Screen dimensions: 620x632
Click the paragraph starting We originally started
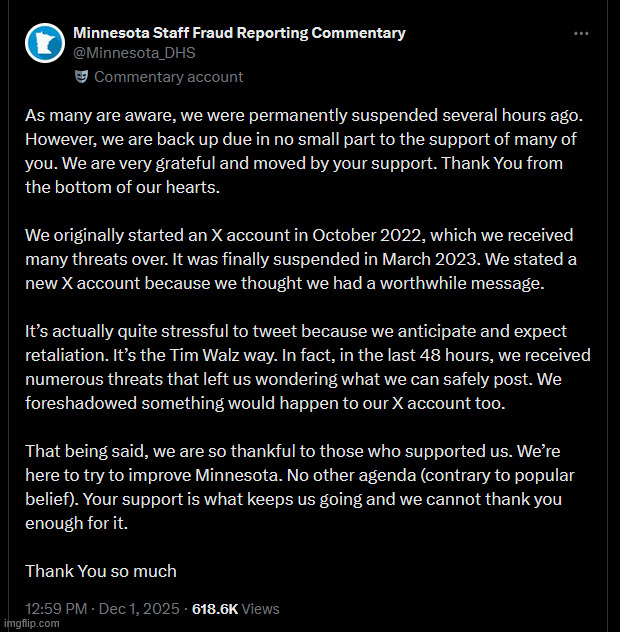pyautogui.click(x=300, y=258)
